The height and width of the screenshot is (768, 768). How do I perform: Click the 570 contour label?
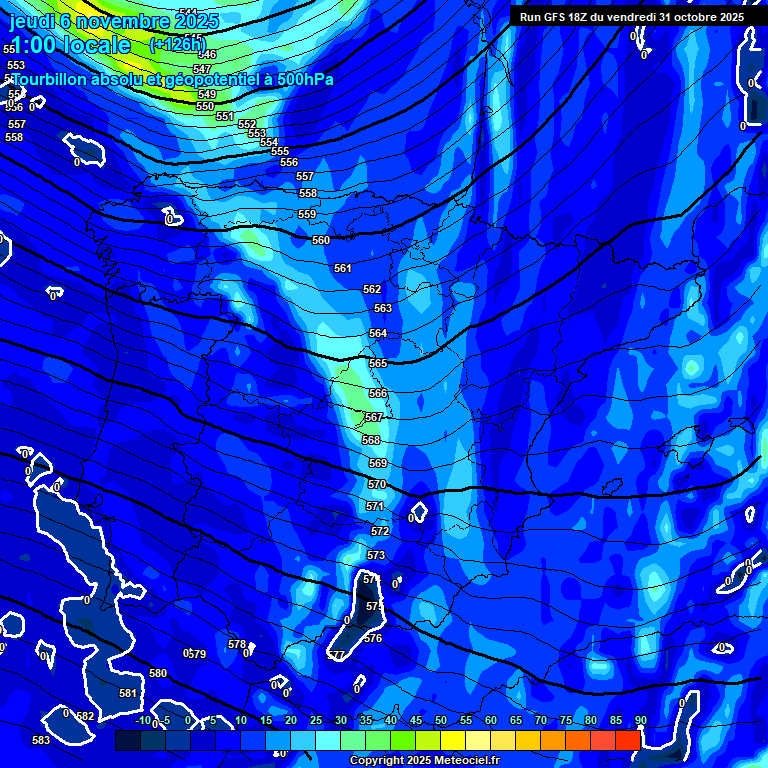click(x=377, y=484)
